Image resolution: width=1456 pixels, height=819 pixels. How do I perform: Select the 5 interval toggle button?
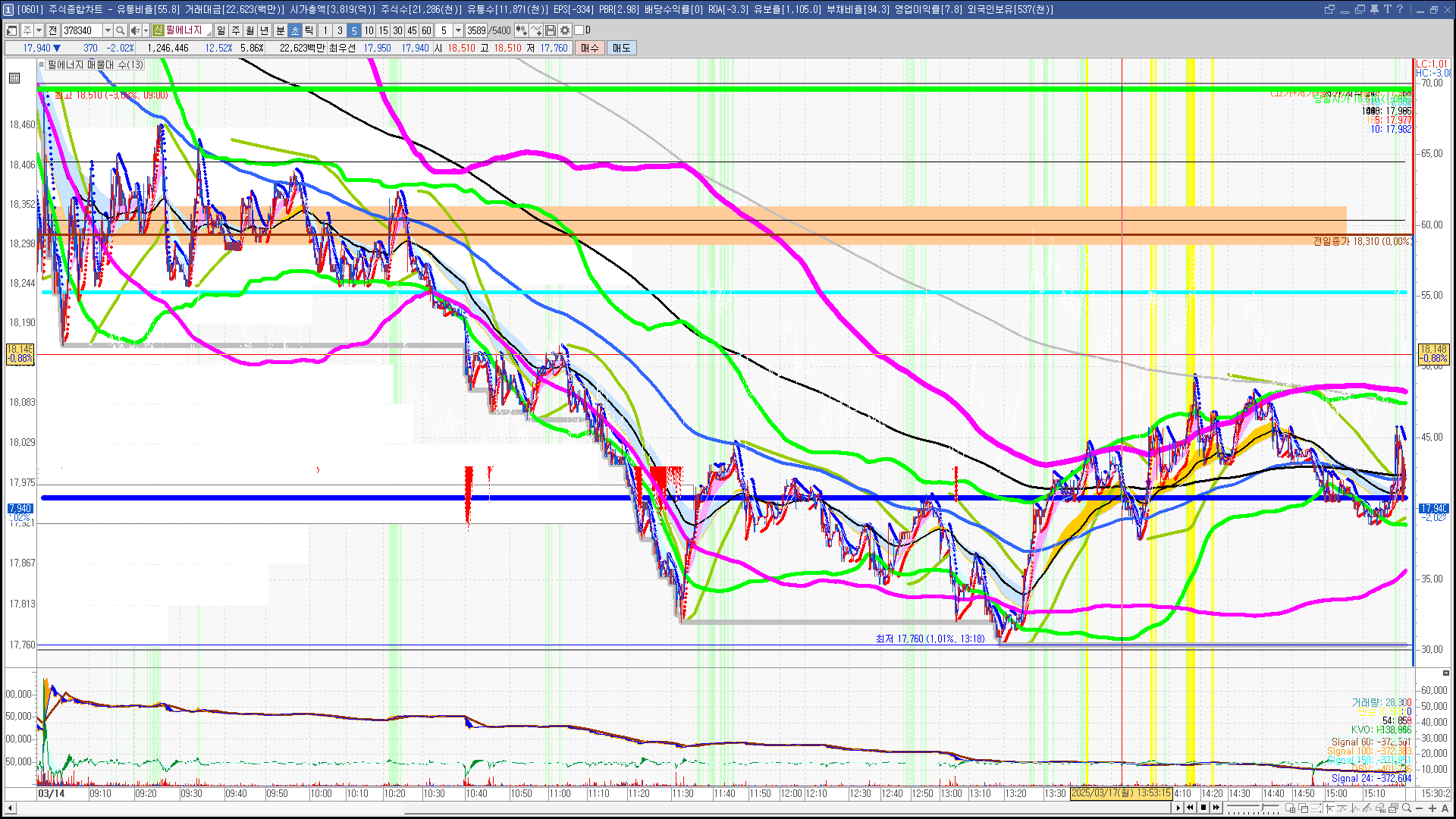(353, 30)
